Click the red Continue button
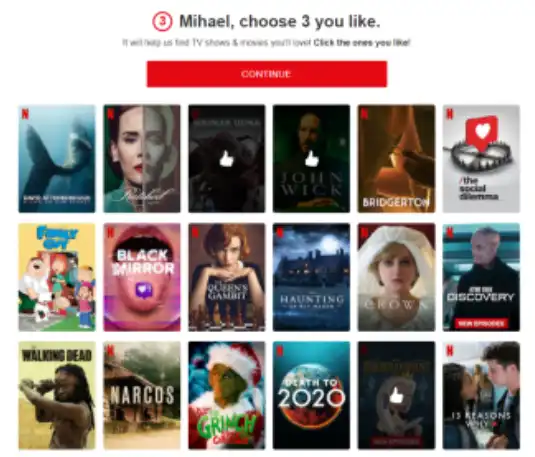Image resolution: width=535 pixels, height=457 pixels. tap(267, 74)
